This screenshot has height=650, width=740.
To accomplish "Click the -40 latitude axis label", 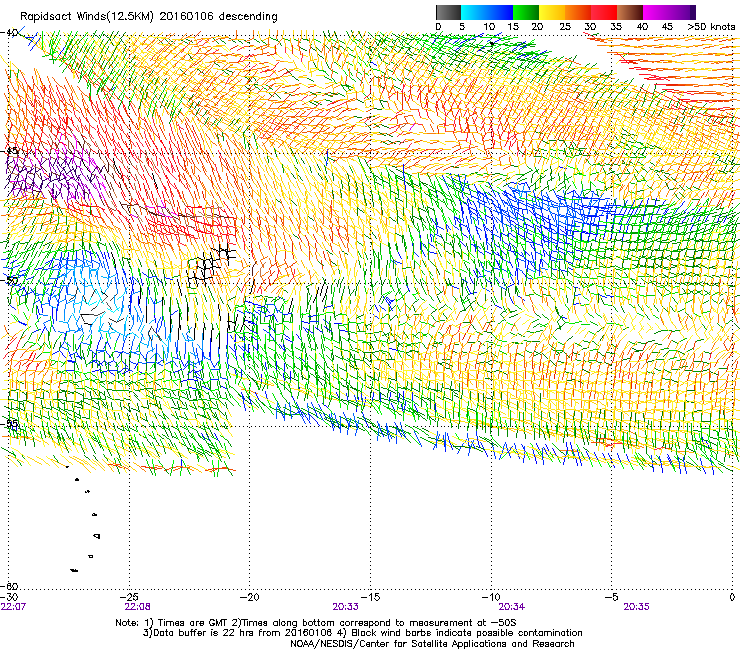I will pos(9,33).
